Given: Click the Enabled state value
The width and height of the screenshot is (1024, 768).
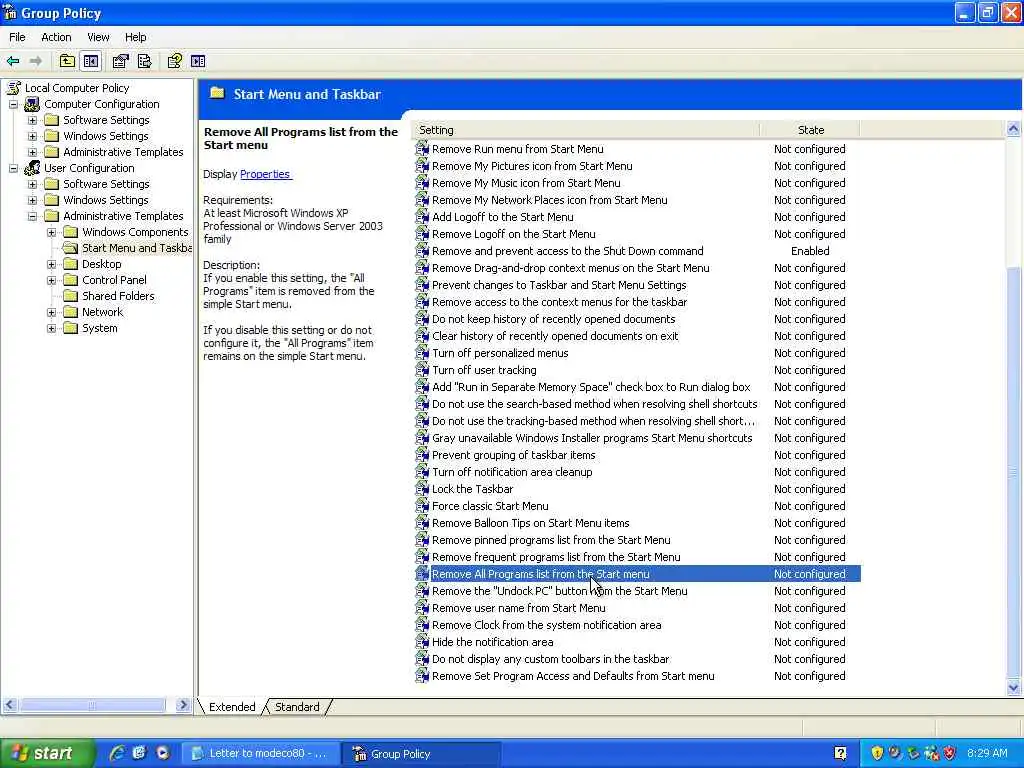Looking at the screenshot, I should (x=810, y=251).
